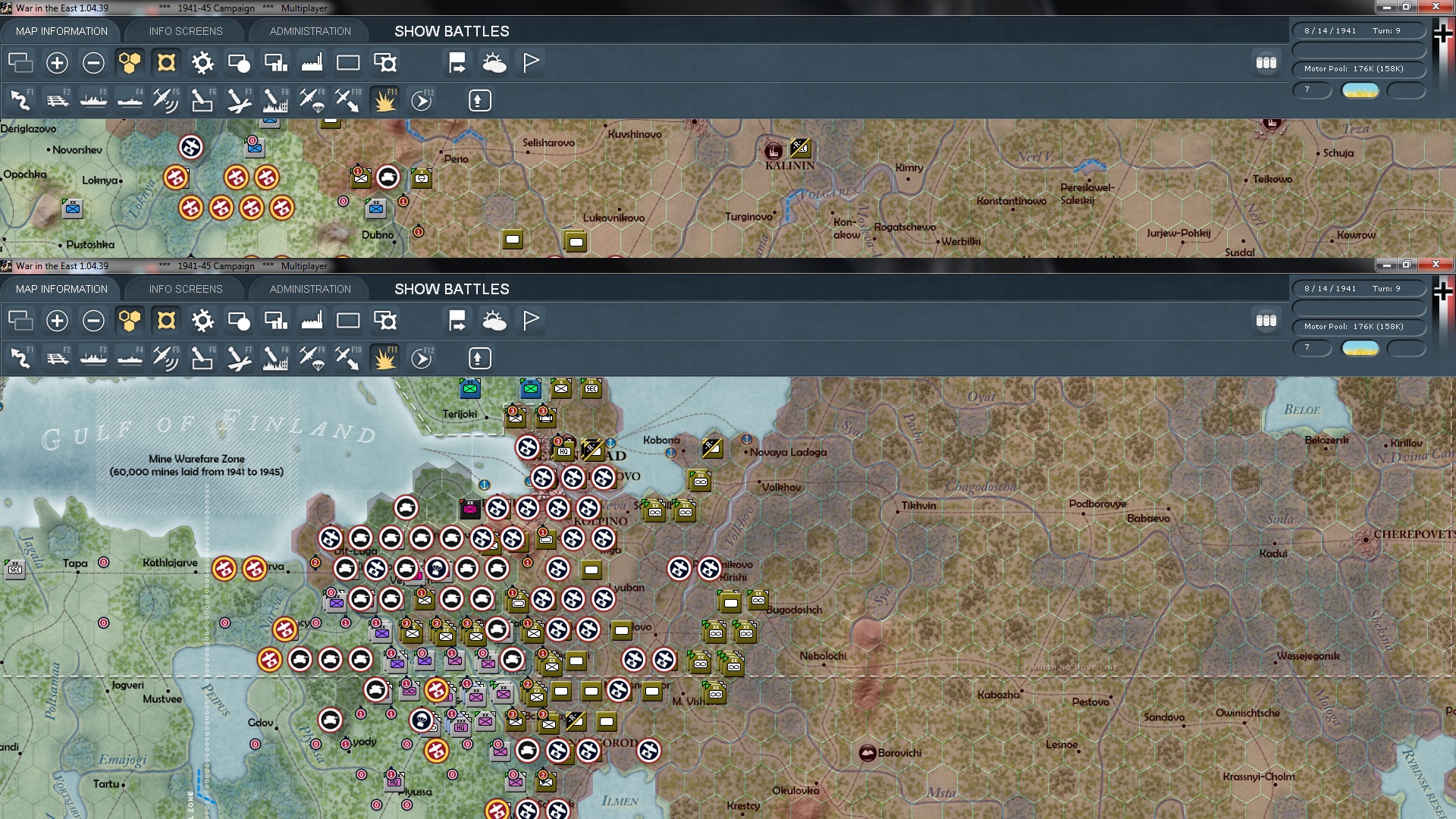Viewport: 1456px width, 819px height.
Task: Toggle the yellow fort-shaped icon in the top window
Action: [166, 63]
